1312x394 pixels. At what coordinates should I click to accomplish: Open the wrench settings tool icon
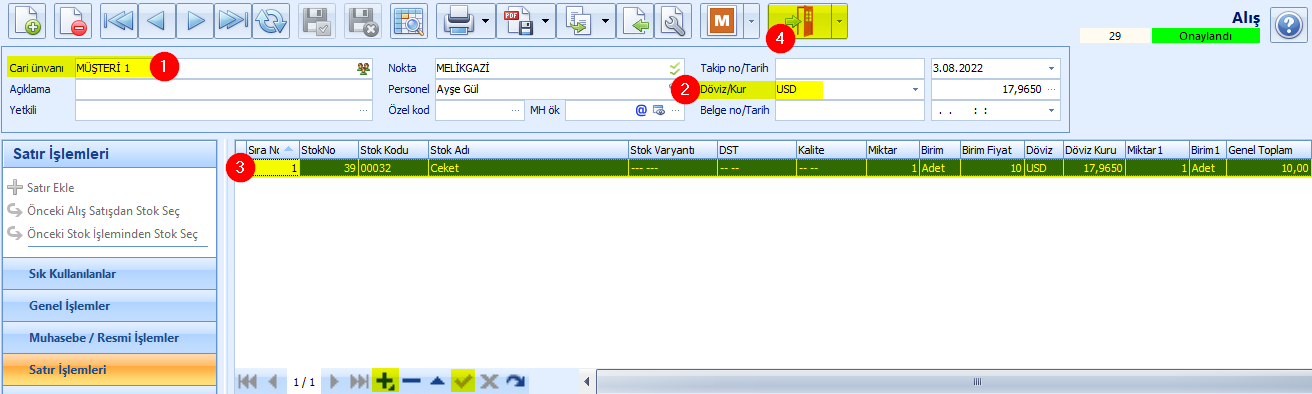point(673,20)
